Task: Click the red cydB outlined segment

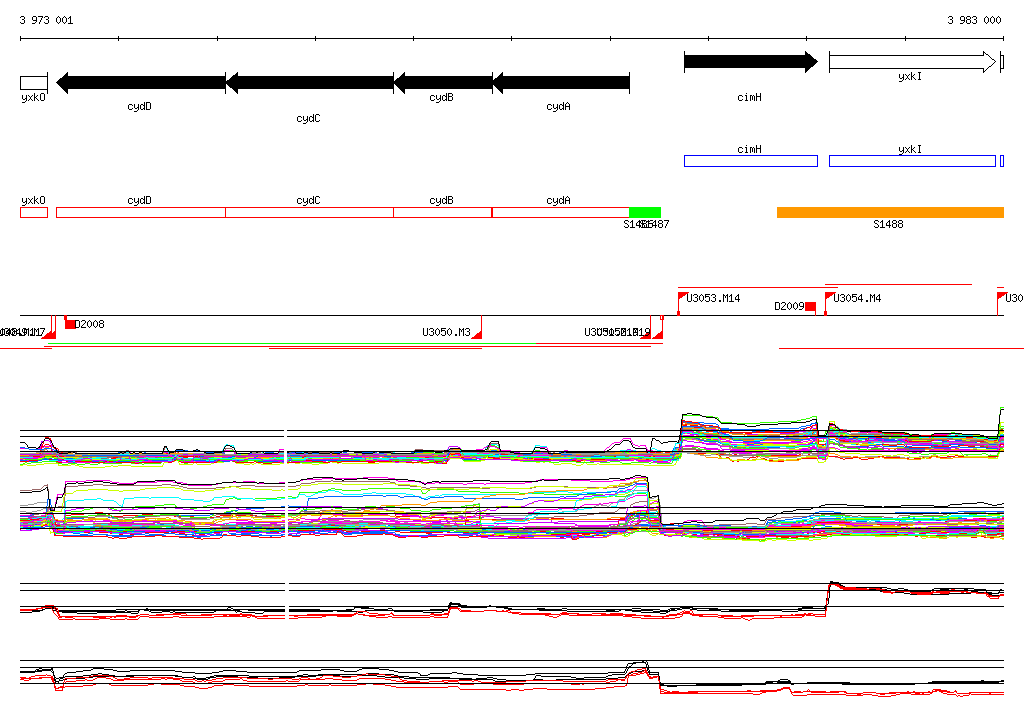Action: click(443, 213)
